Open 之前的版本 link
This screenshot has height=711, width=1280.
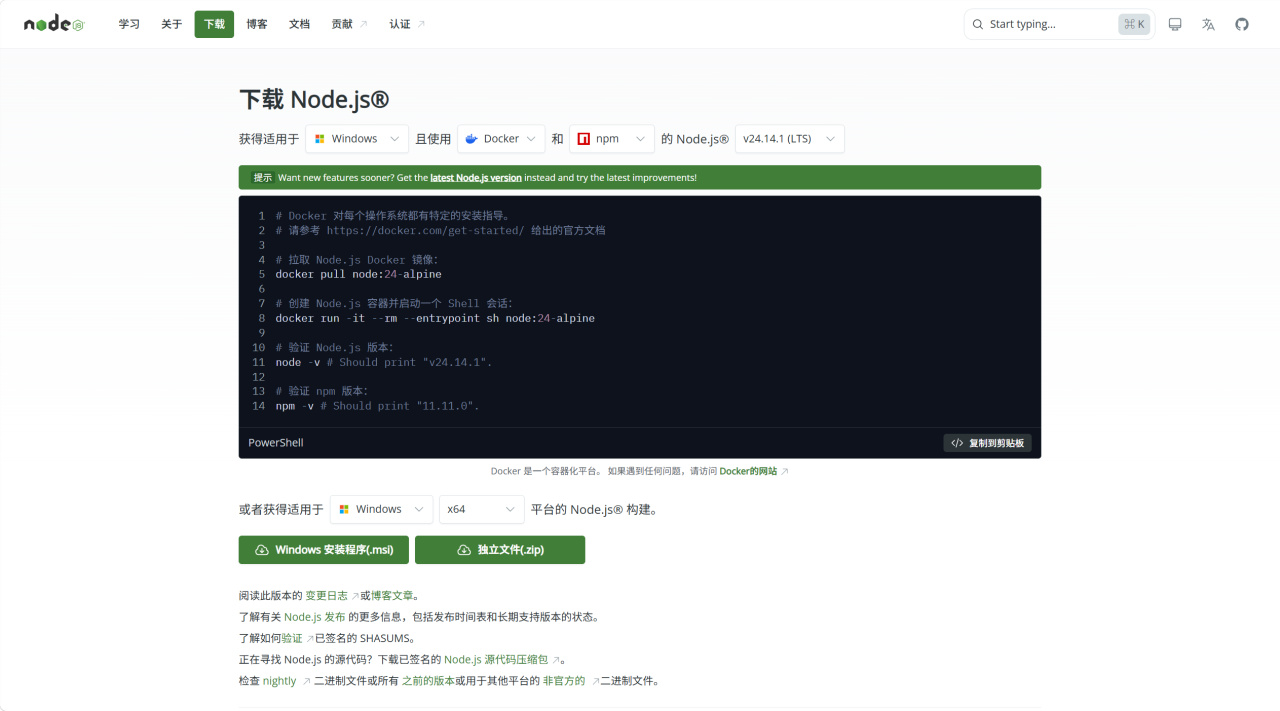coord(428,681)
